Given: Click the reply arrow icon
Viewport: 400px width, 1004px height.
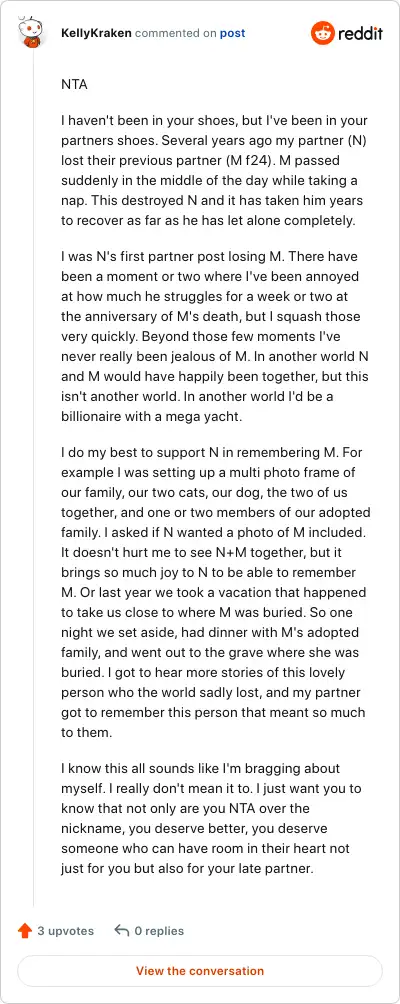Looking at the screenshot, I should click(122, 931).
